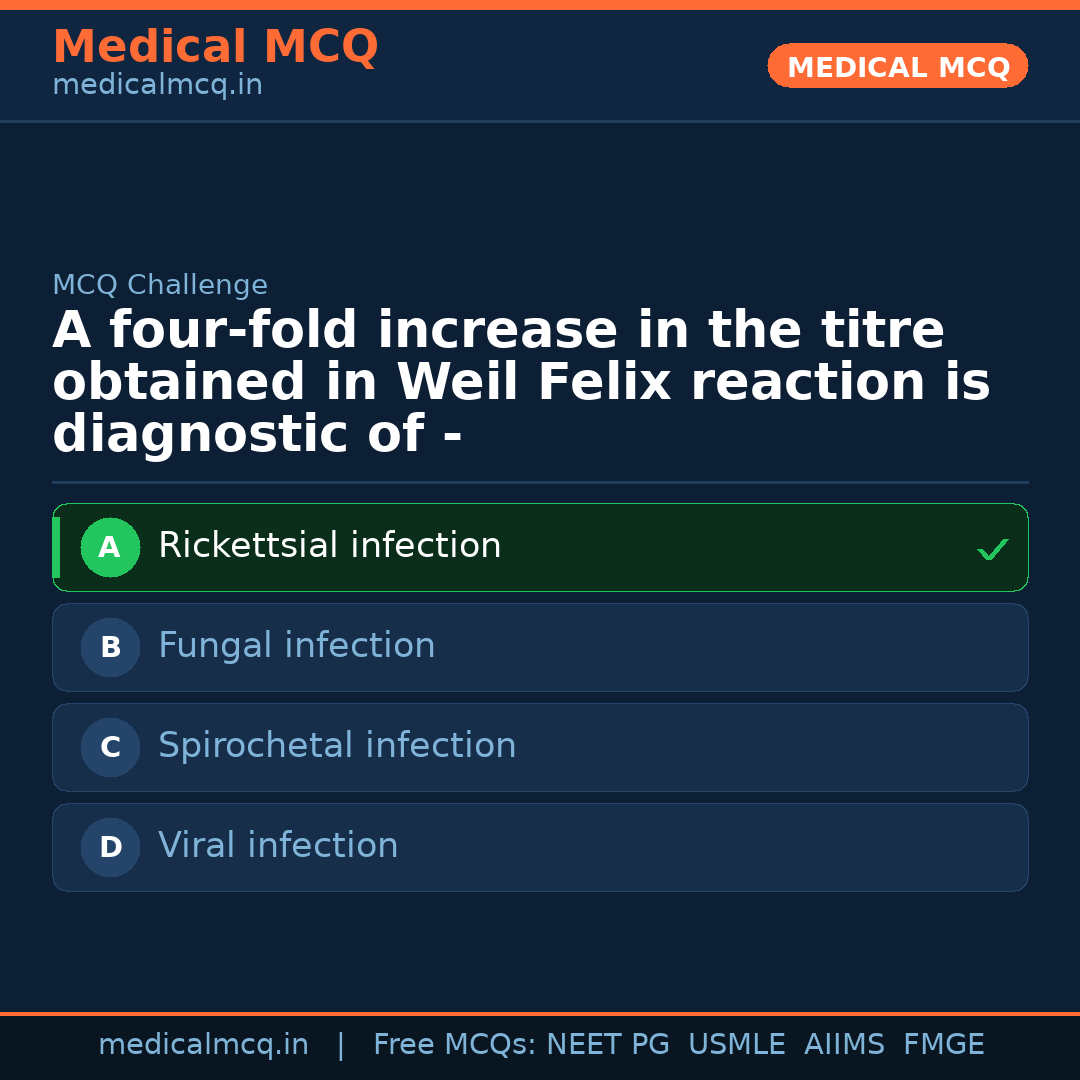Click the MCQ Challenge label
The width and height of the screenshot is (1080, 1080).
coord(160,285)
